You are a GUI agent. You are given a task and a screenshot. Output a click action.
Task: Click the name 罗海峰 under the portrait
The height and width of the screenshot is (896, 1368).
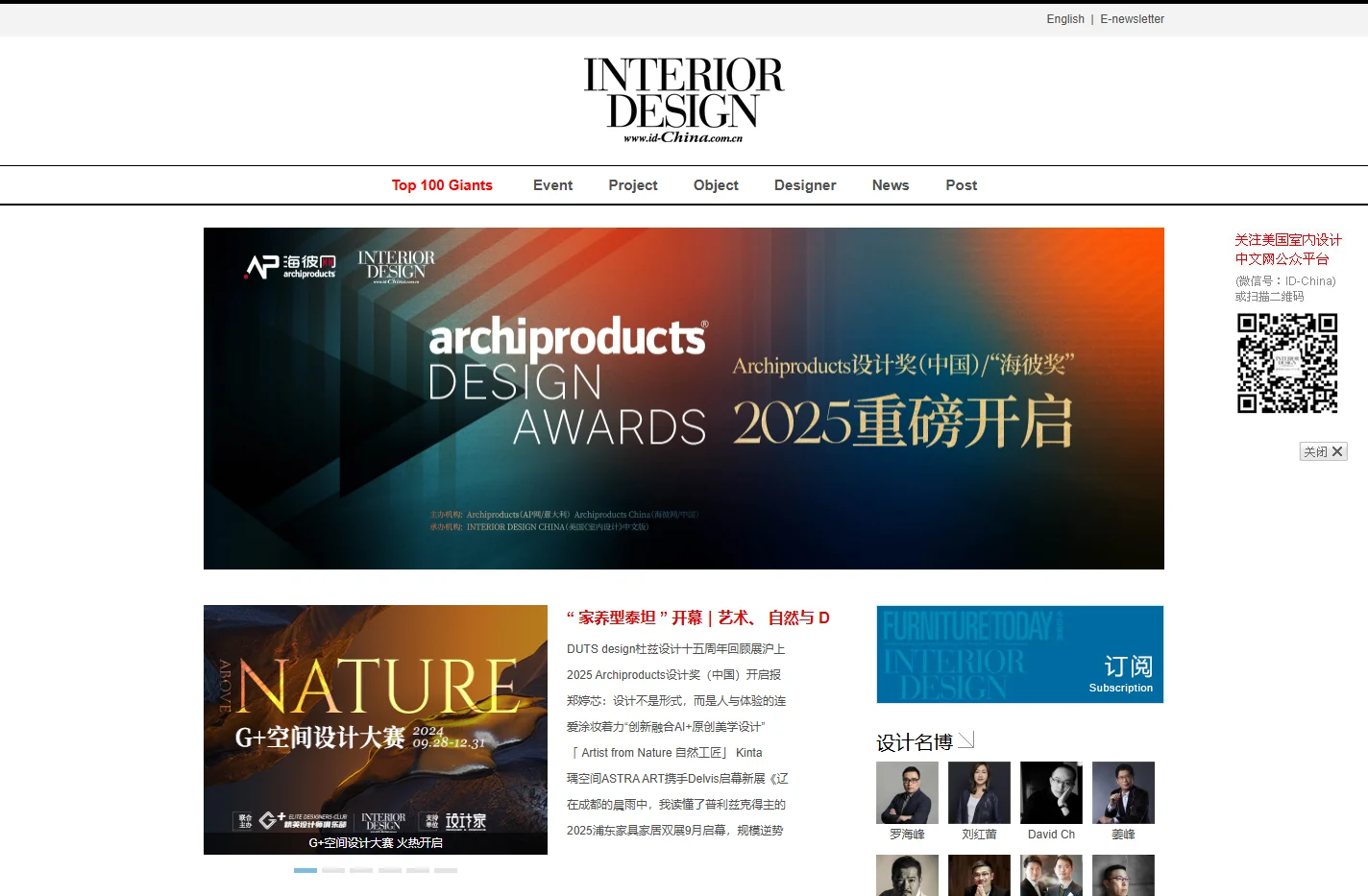[x=907, y=835]
